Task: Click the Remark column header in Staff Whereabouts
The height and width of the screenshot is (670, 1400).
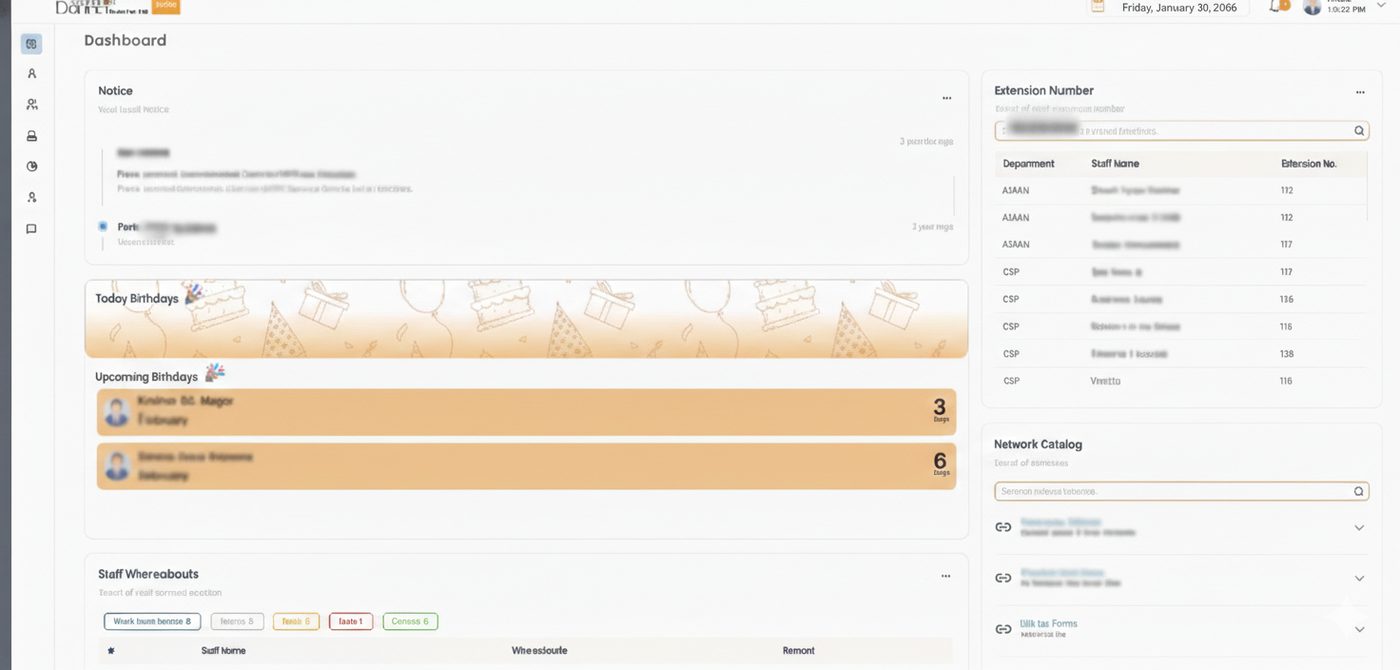Action: tap(798, 651)
